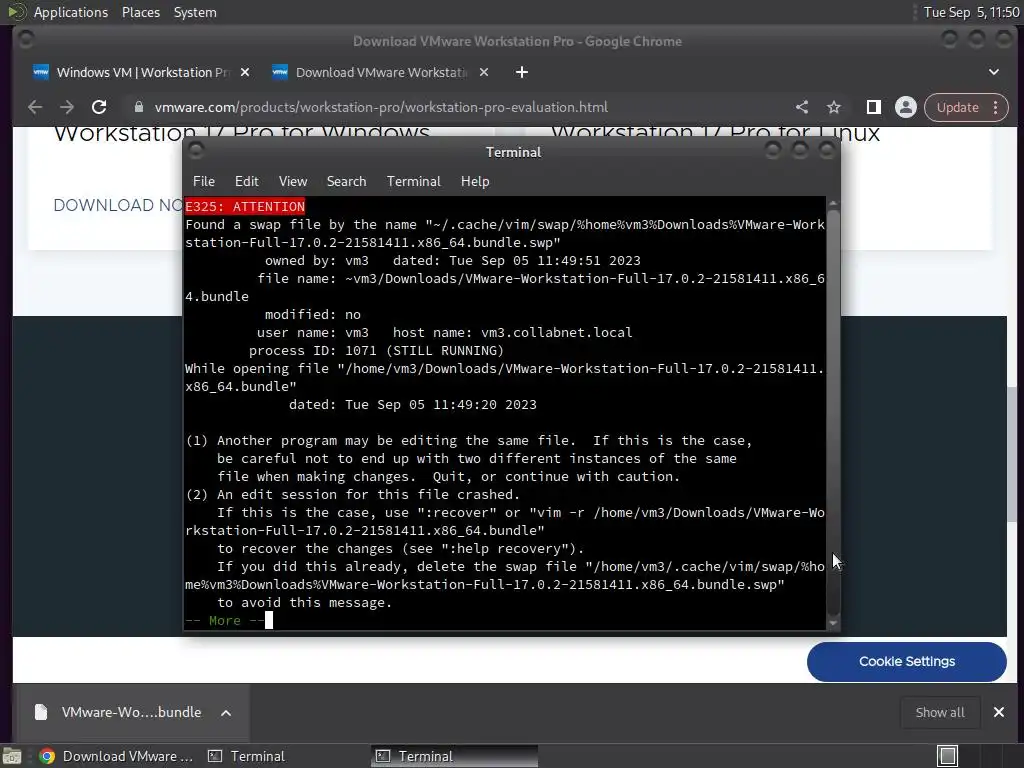
Task: Click Chrome window title bar menu icon
Action: point(26,40)
